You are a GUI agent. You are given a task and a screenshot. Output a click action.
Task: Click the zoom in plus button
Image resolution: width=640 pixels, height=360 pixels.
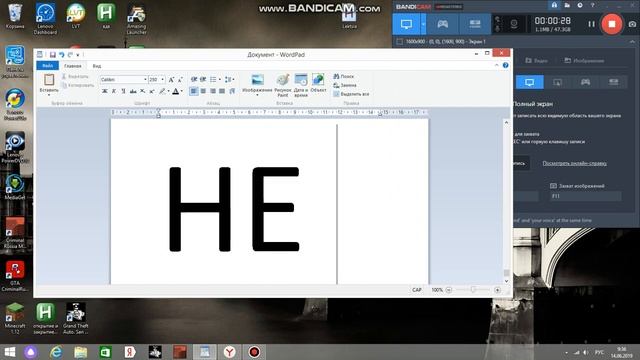(x=497, y=290)
